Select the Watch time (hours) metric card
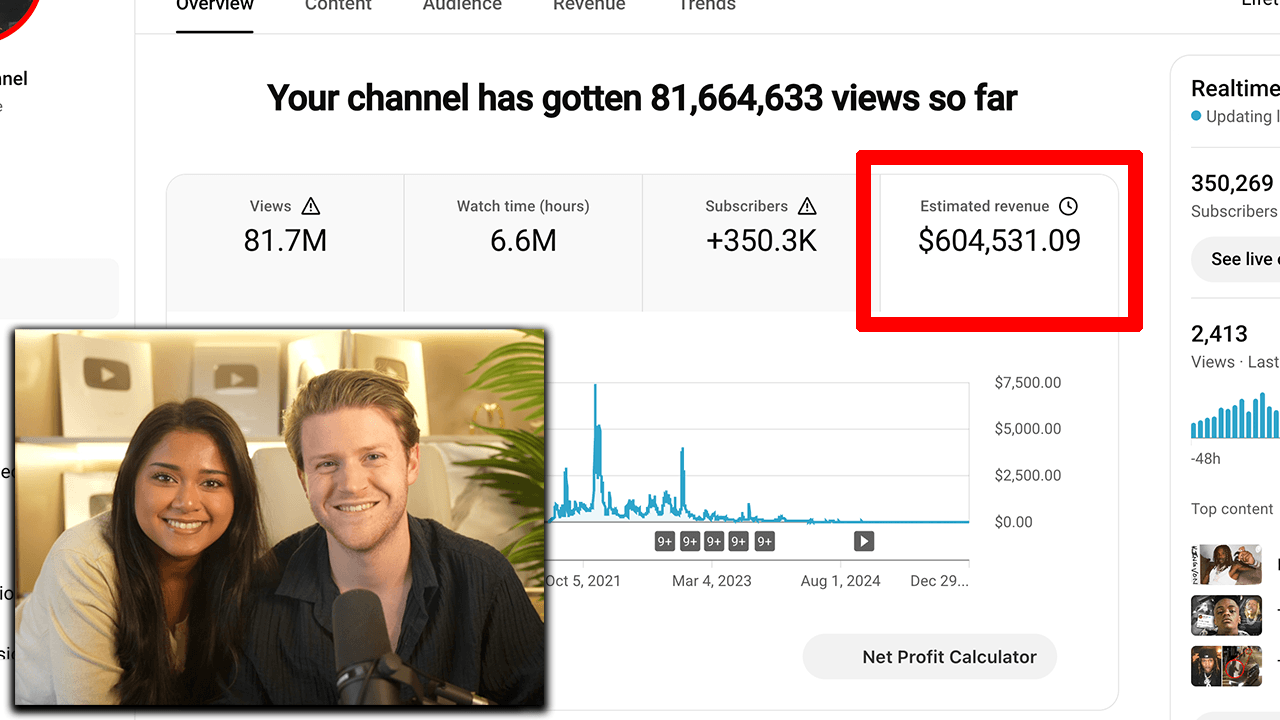 click(x=523, y=243)
